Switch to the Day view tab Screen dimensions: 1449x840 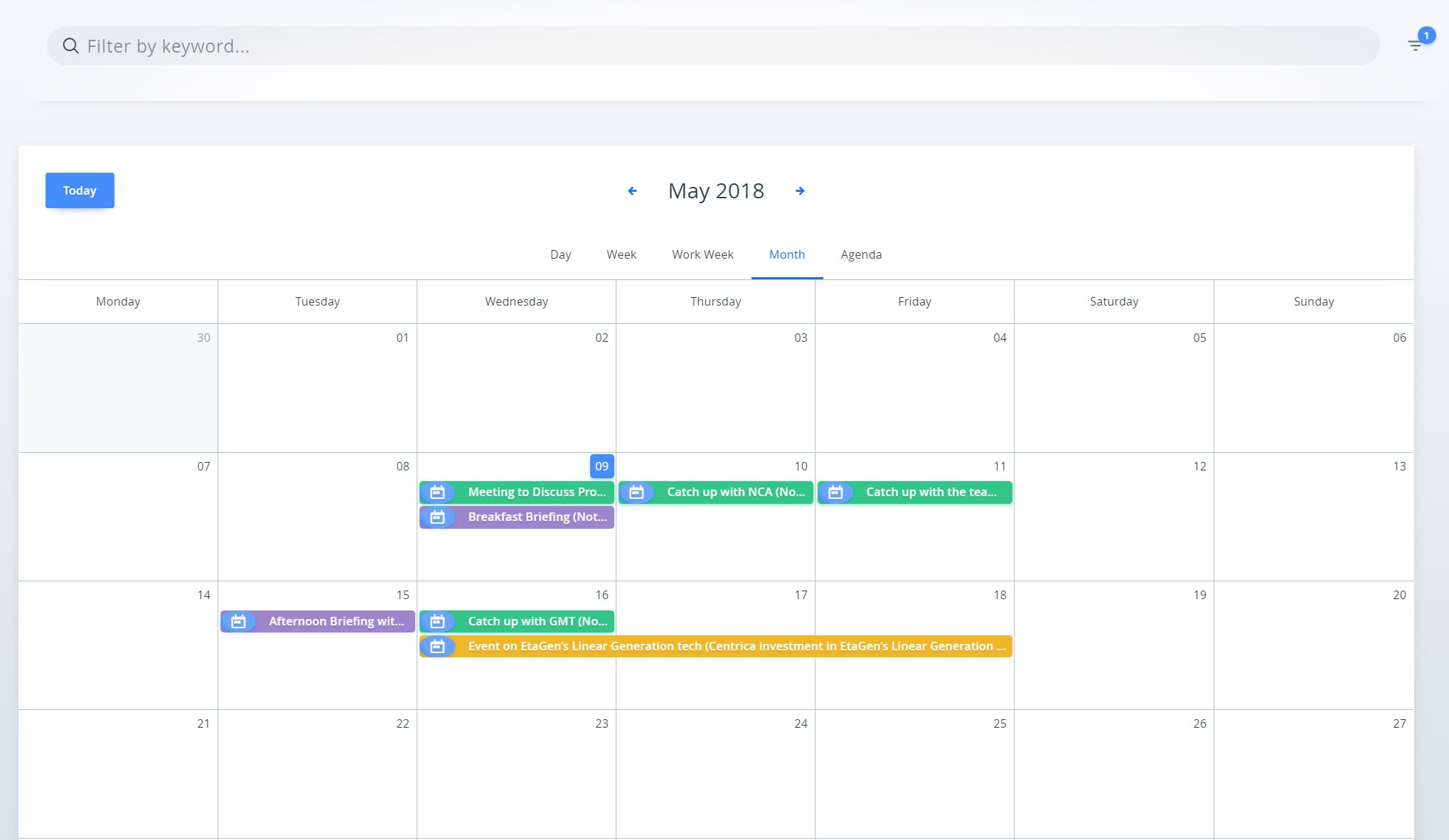560,254
